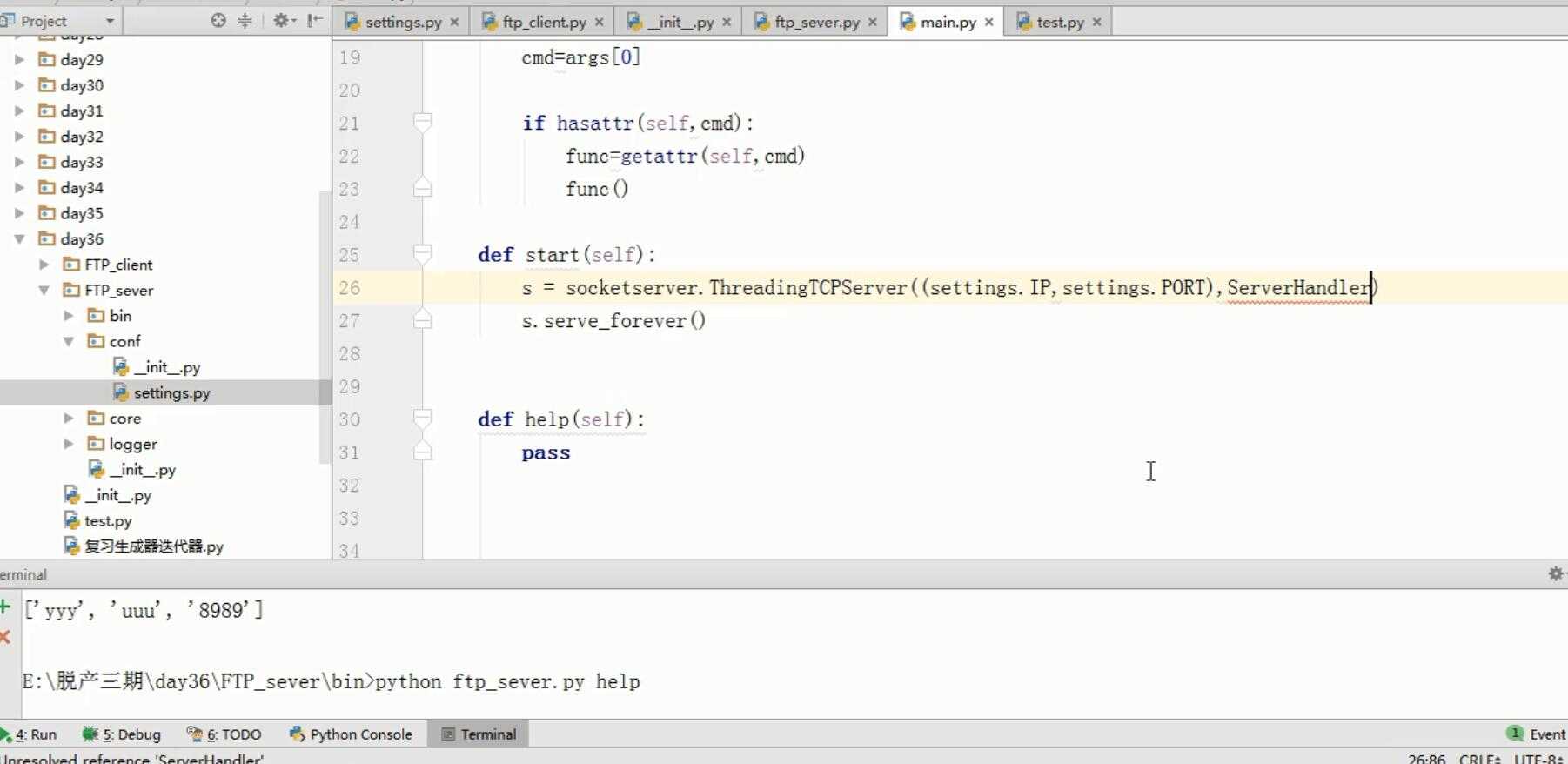Viewport: 1568px width, 764px height.
Task: Fold the if block at line 21
Action: coord(422,122)
